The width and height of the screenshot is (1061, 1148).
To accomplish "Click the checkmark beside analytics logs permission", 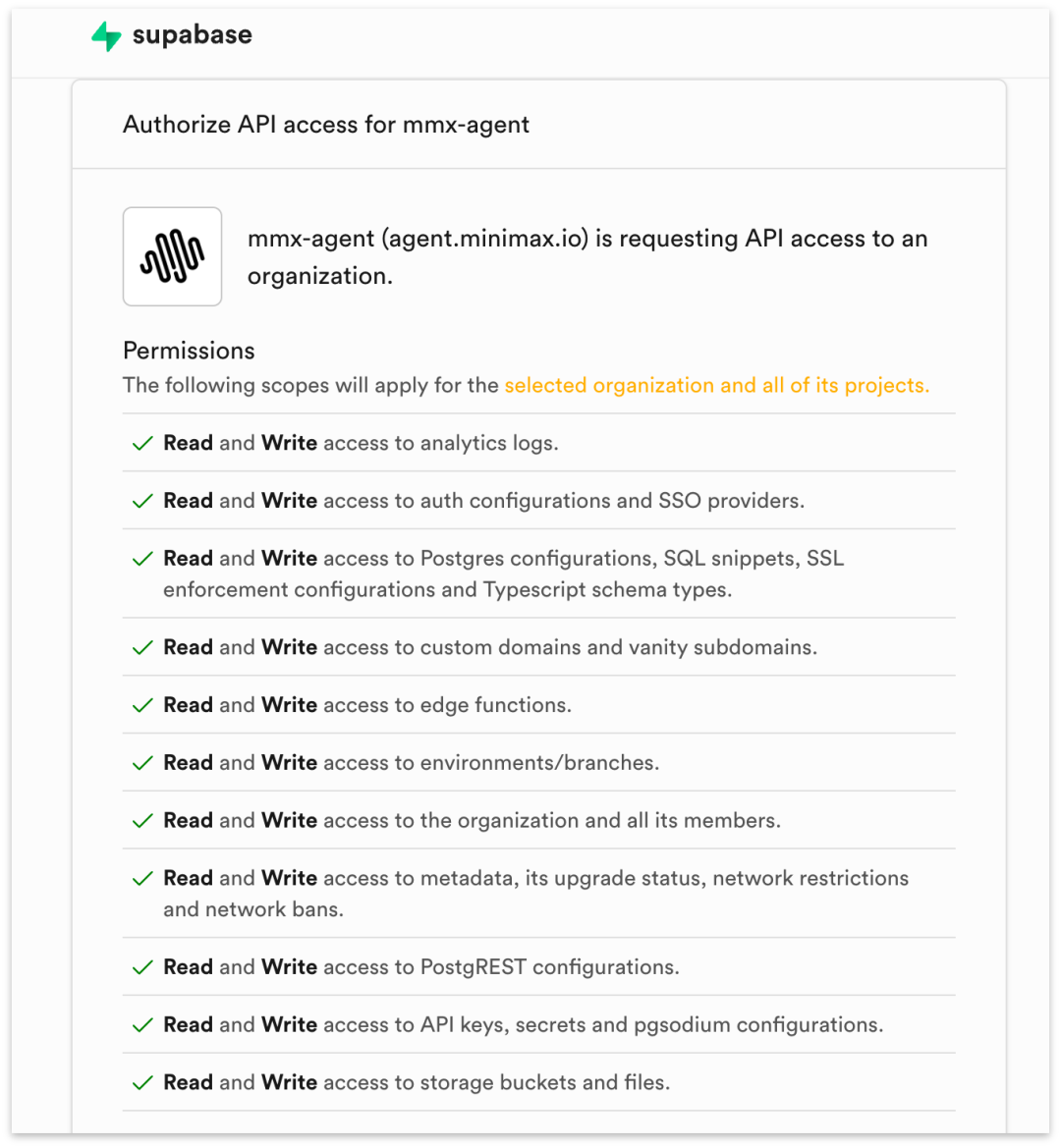I will pyautogui.click(x=142, y=444).
